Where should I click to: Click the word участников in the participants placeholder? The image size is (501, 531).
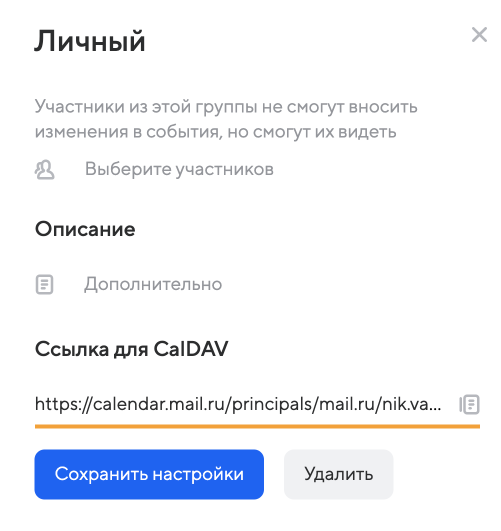(225, 169)
